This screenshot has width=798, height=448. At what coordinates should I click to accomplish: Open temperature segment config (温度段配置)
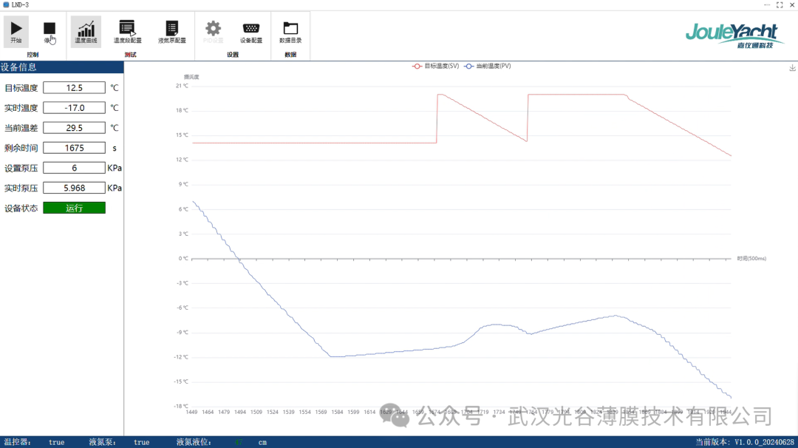coord(127,31)
